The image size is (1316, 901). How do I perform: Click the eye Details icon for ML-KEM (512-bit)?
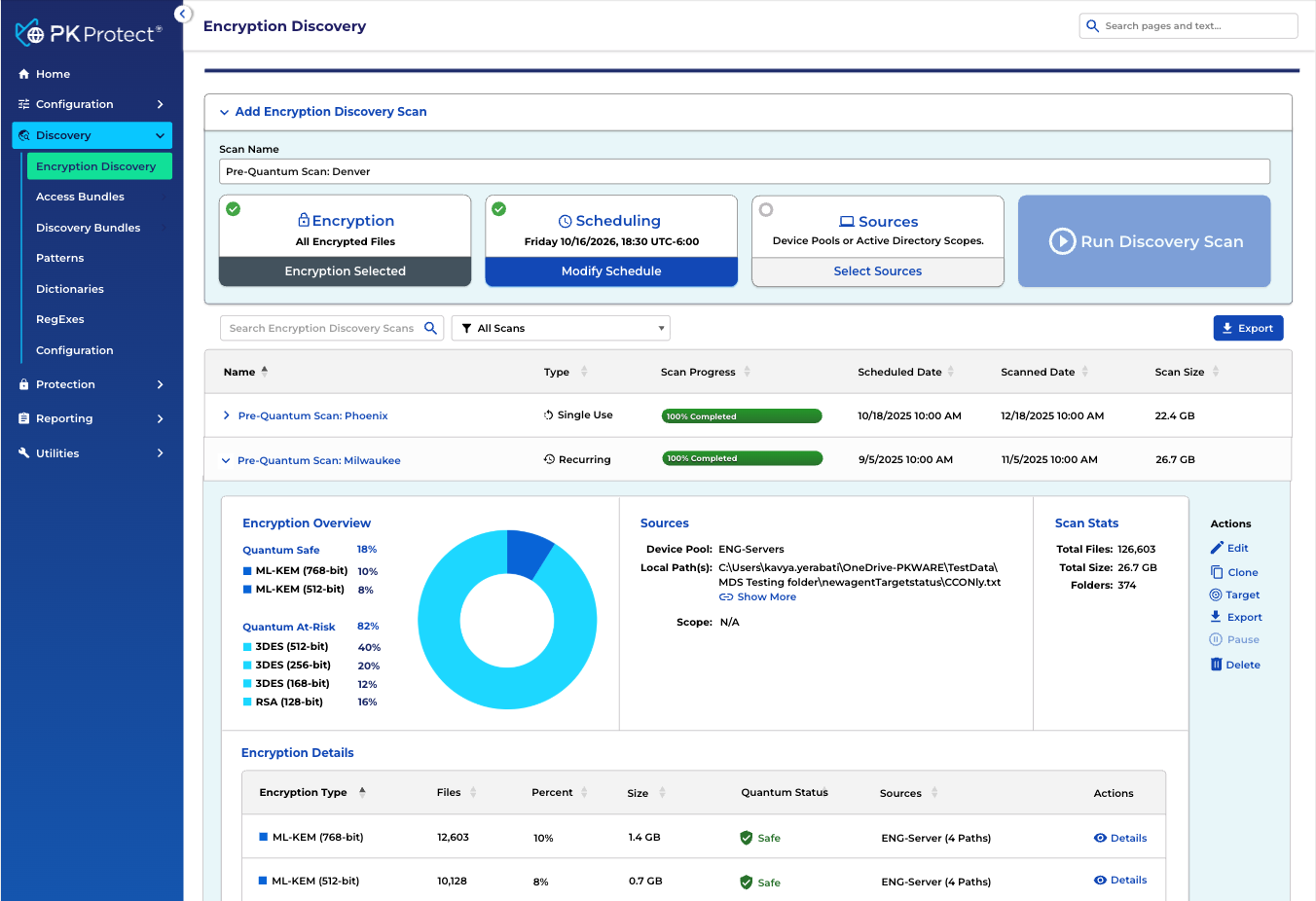pyautogui.click(x=1100, y=880)
